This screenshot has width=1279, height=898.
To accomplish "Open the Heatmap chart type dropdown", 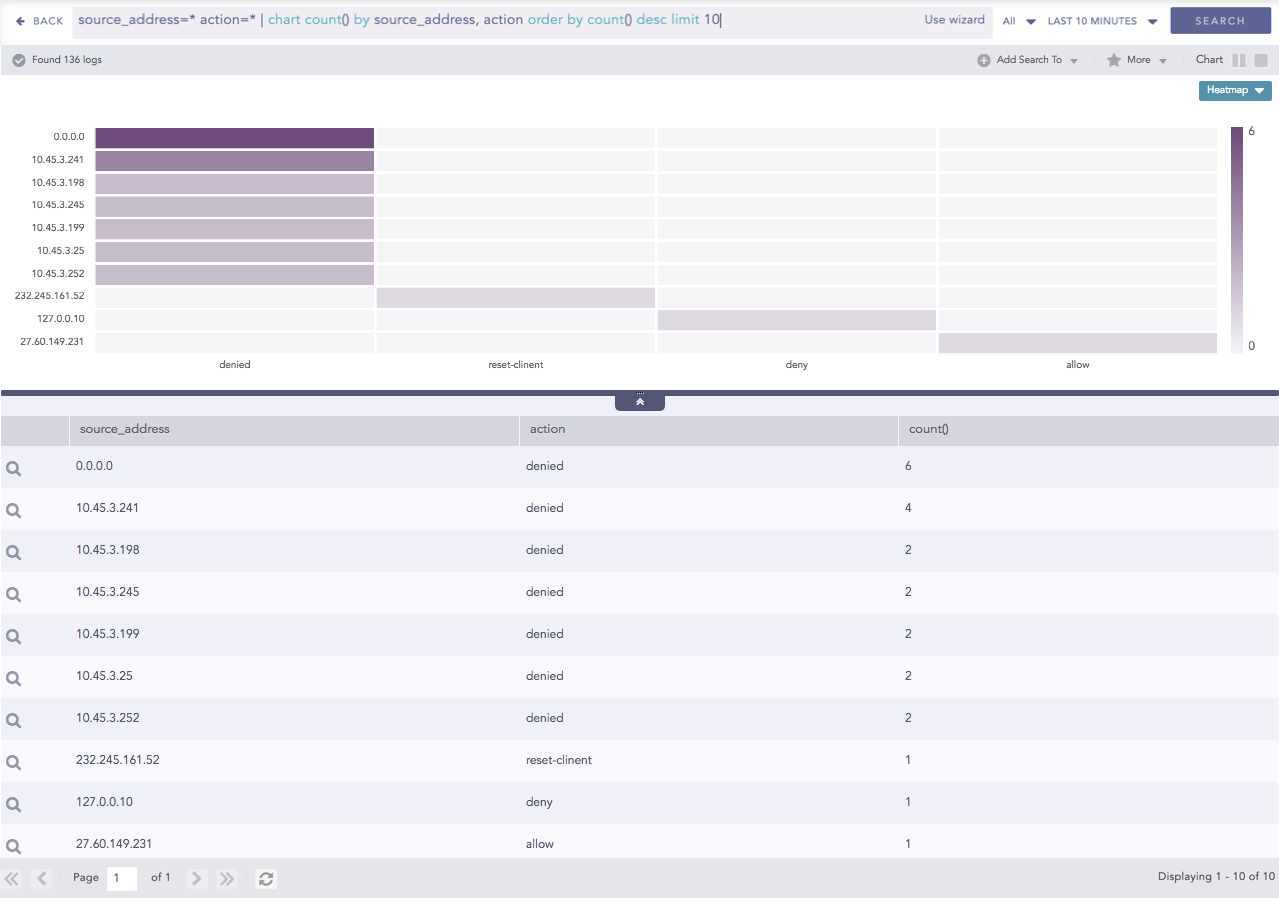I will (x=1234, y=90).
